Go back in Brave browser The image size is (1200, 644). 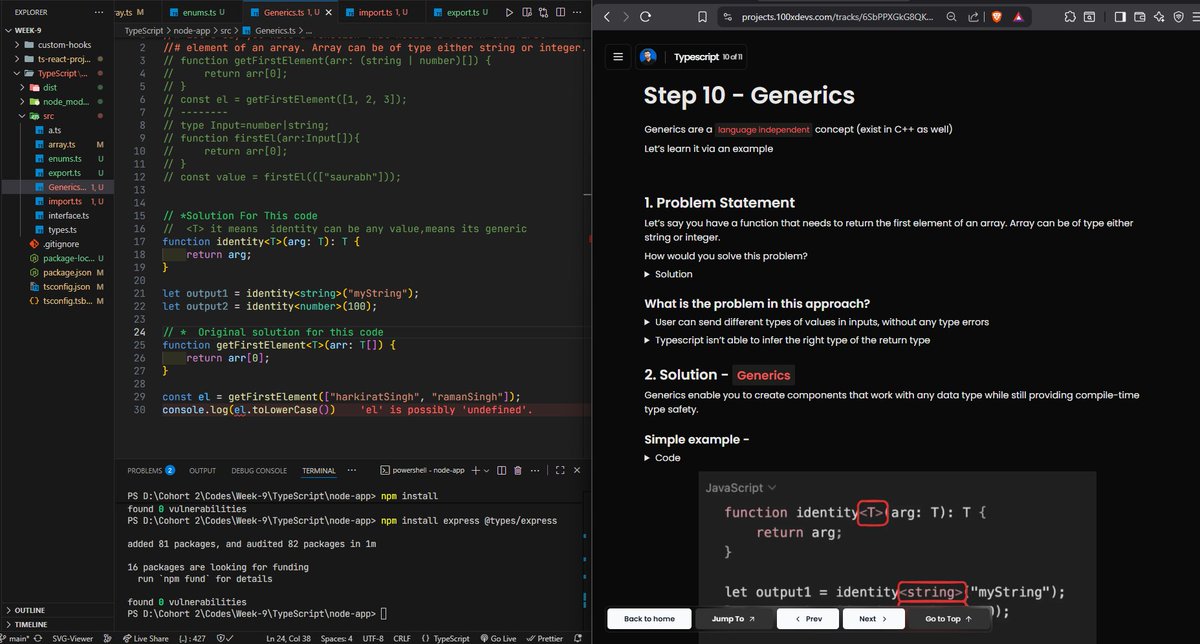click(606, 17)
